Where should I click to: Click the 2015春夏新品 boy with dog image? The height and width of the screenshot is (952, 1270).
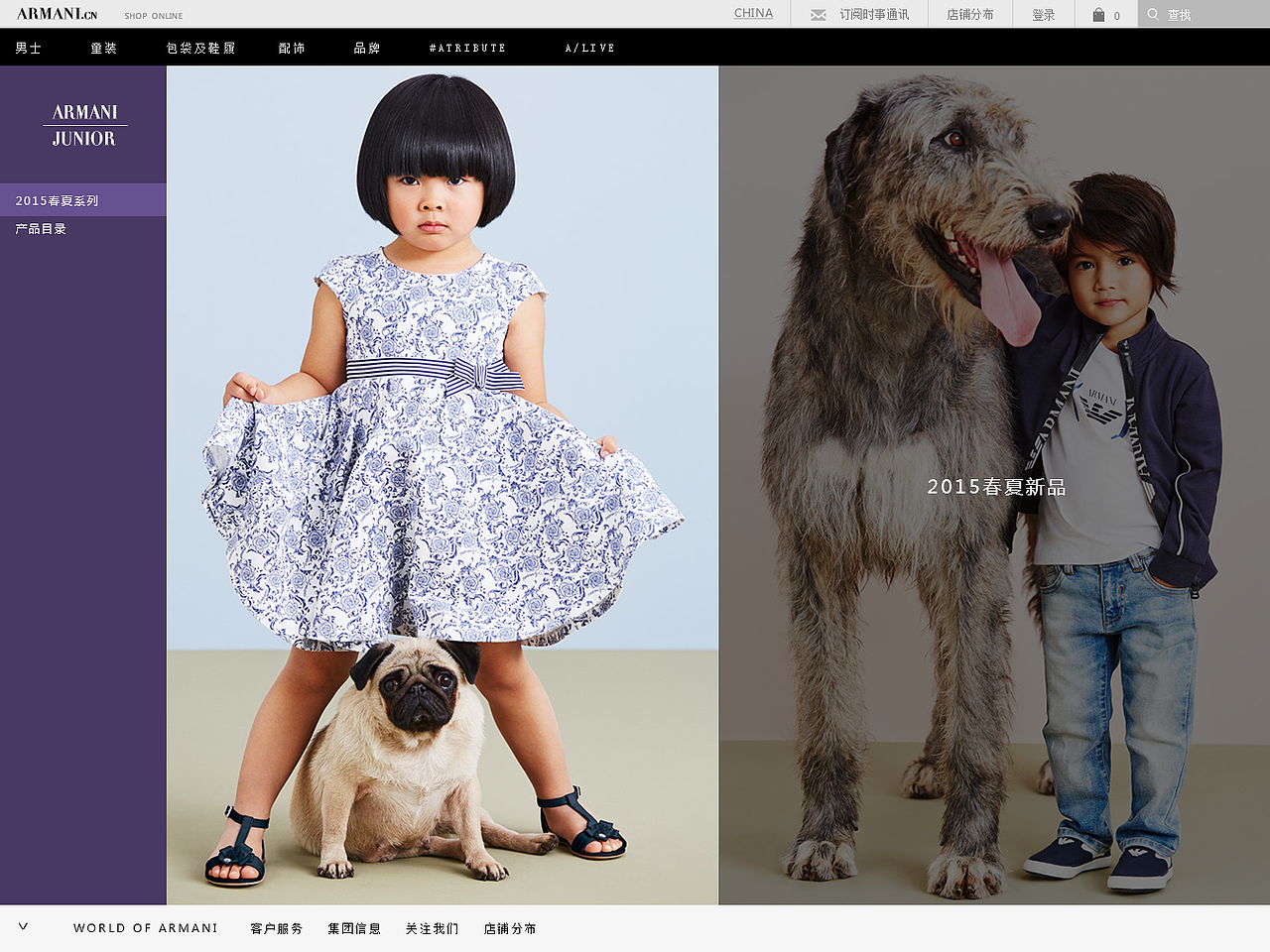995,485
